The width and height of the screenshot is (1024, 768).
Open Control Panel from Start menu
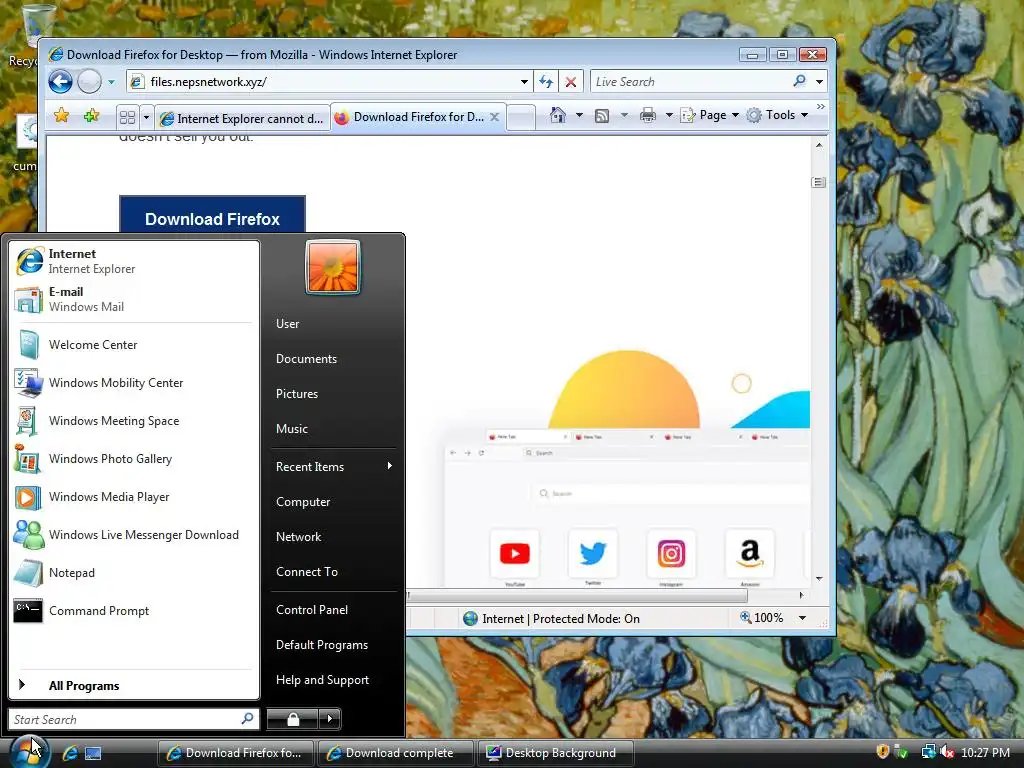(333, 609)
